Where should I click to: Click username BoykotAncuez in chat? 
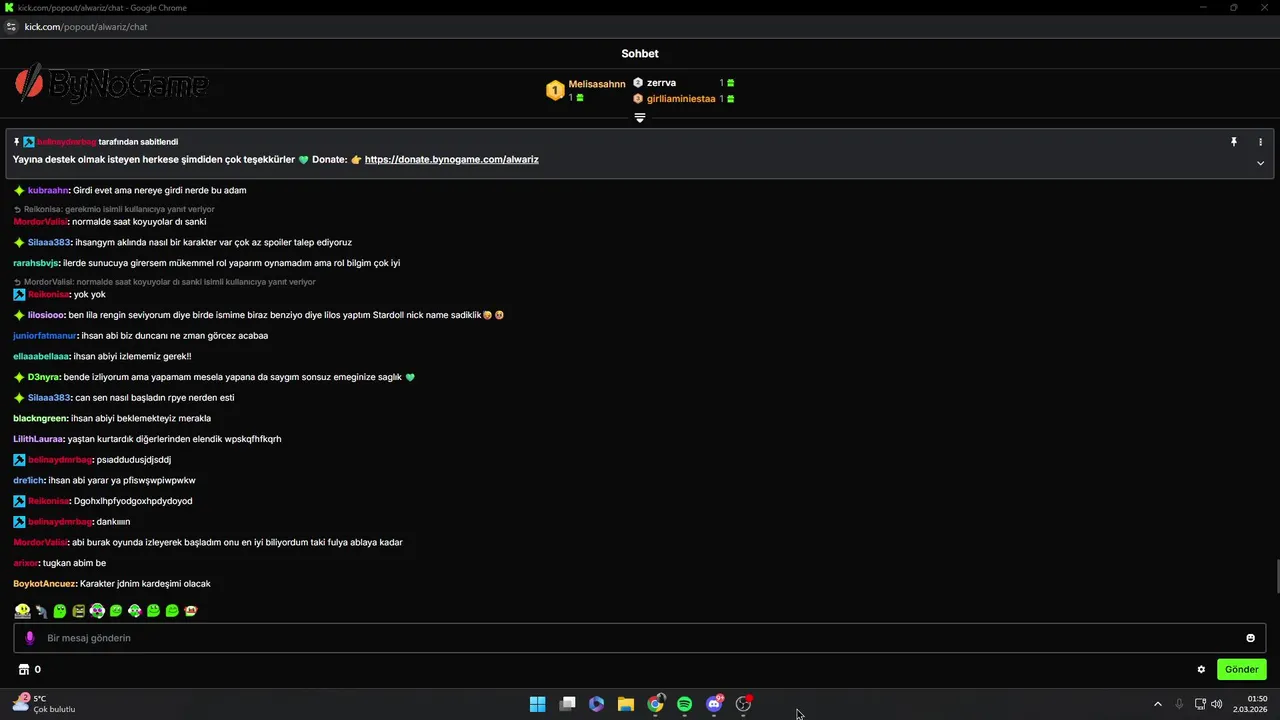[45, 584]
